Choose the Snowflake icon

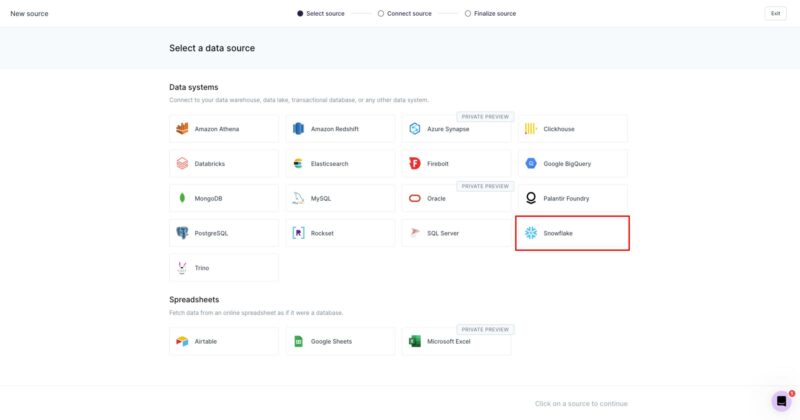[x=531, y=233]
